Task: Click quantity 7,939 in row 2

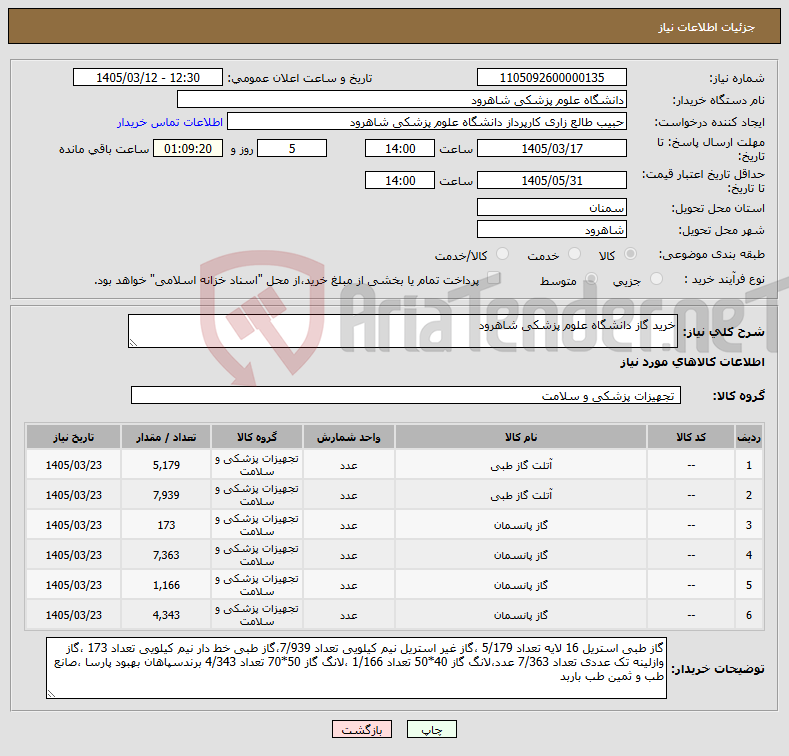Action: tap(166, 495)
